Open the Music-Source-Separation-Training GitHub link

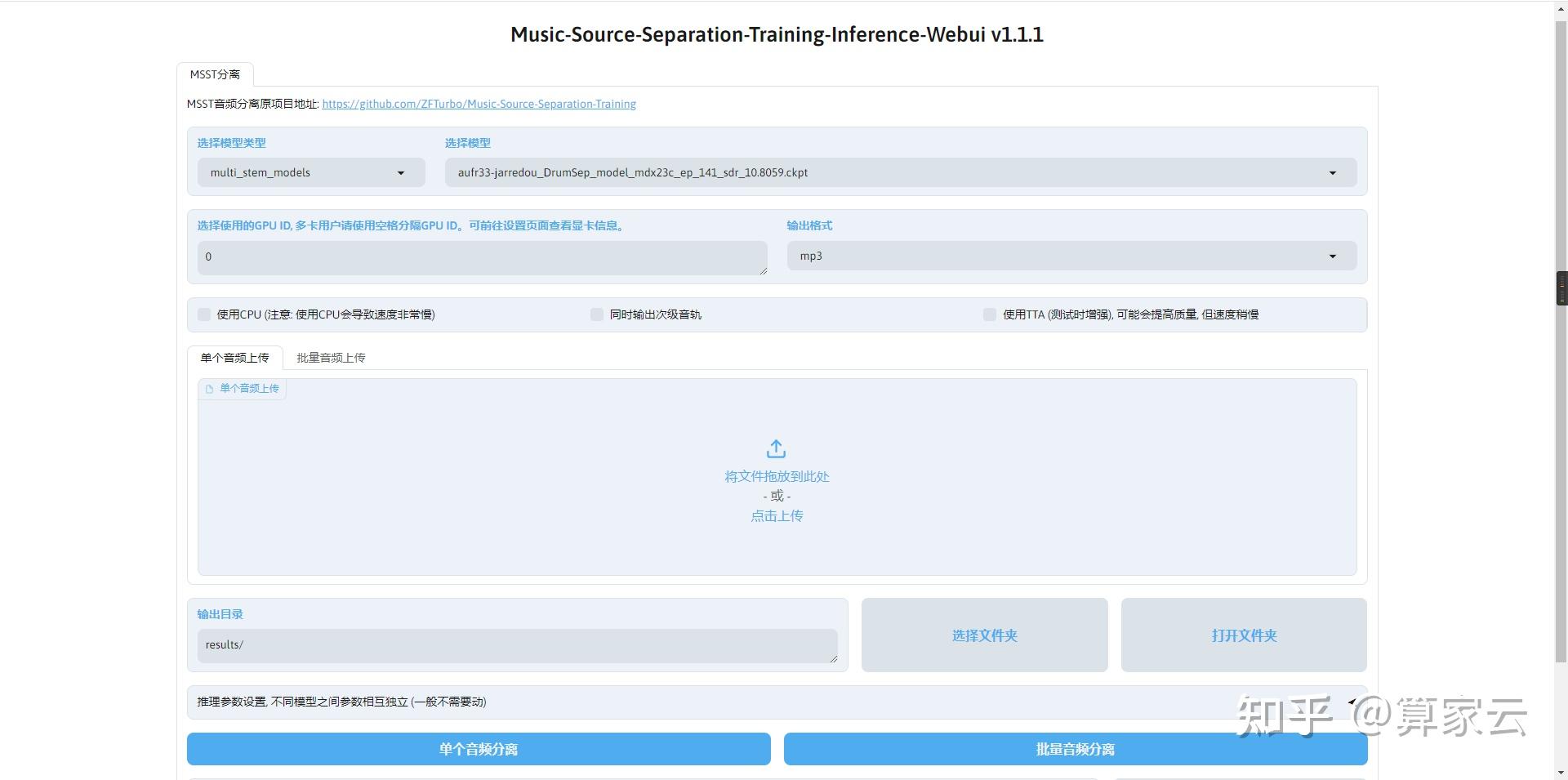pos(479,104)
